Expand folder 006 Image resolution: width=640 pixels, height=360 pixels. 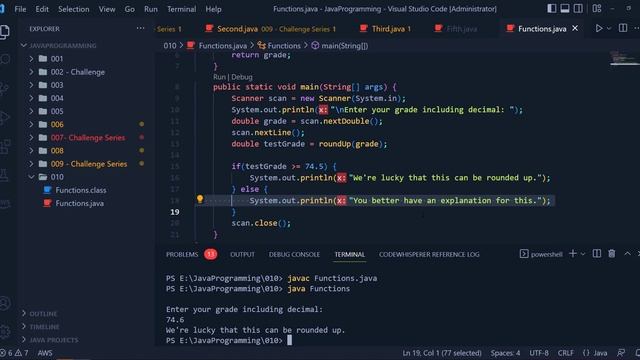coord(86,124)
